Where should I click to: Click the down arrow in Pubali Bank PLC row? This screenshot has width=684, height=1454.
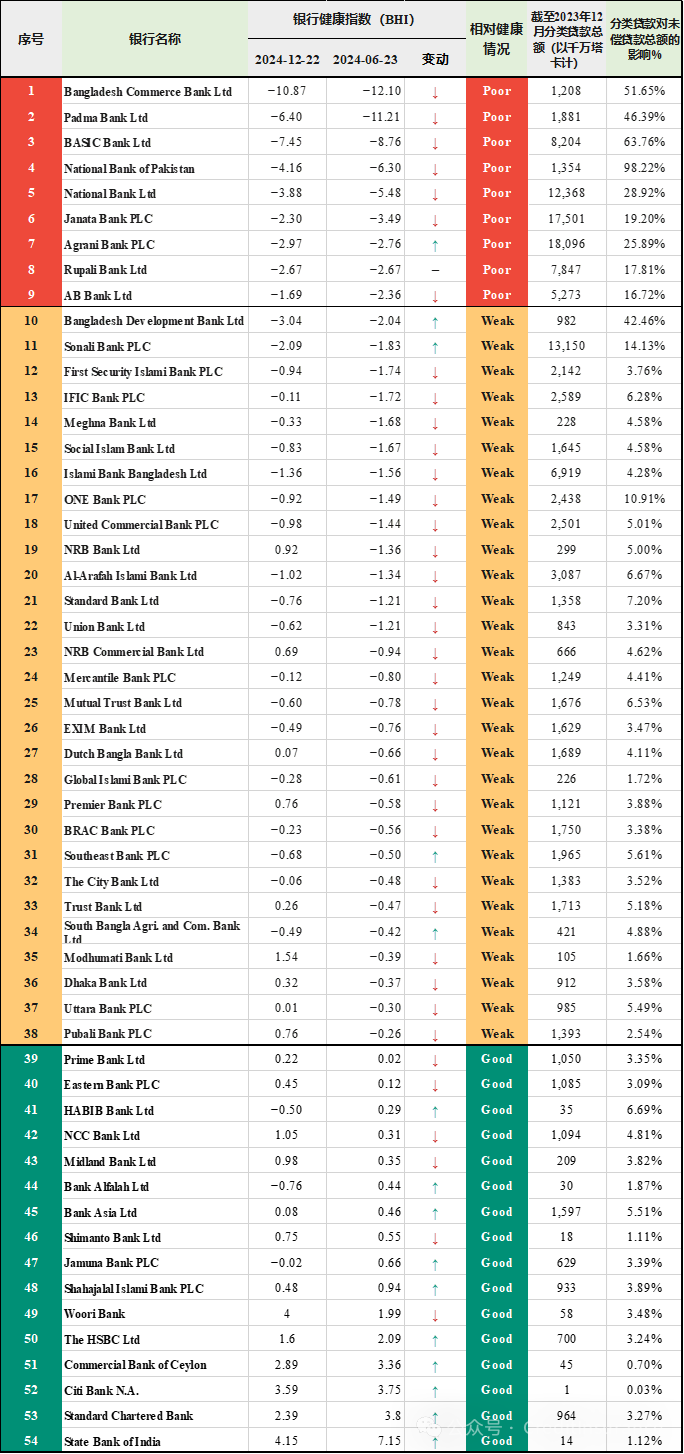(436, 1034)
